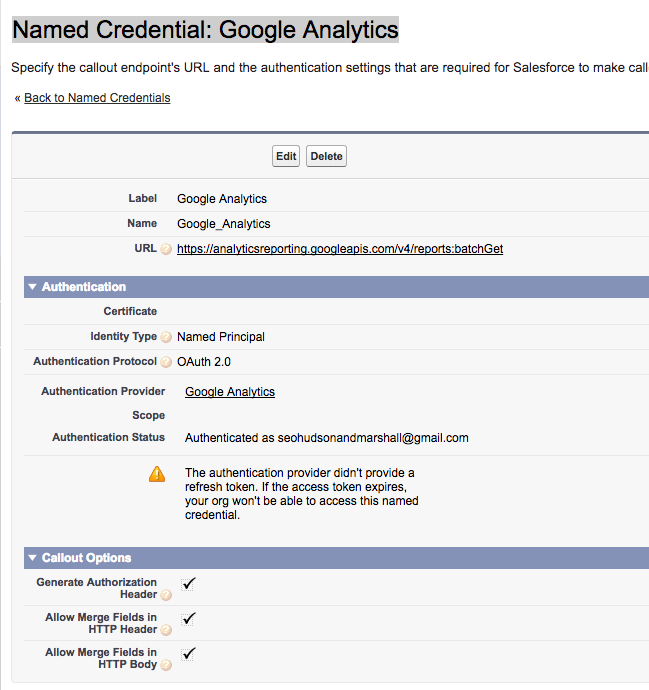Click the orange warning triangle icon
The width and height of the screenshot is (649, 690).
click(x=157, y=474)
